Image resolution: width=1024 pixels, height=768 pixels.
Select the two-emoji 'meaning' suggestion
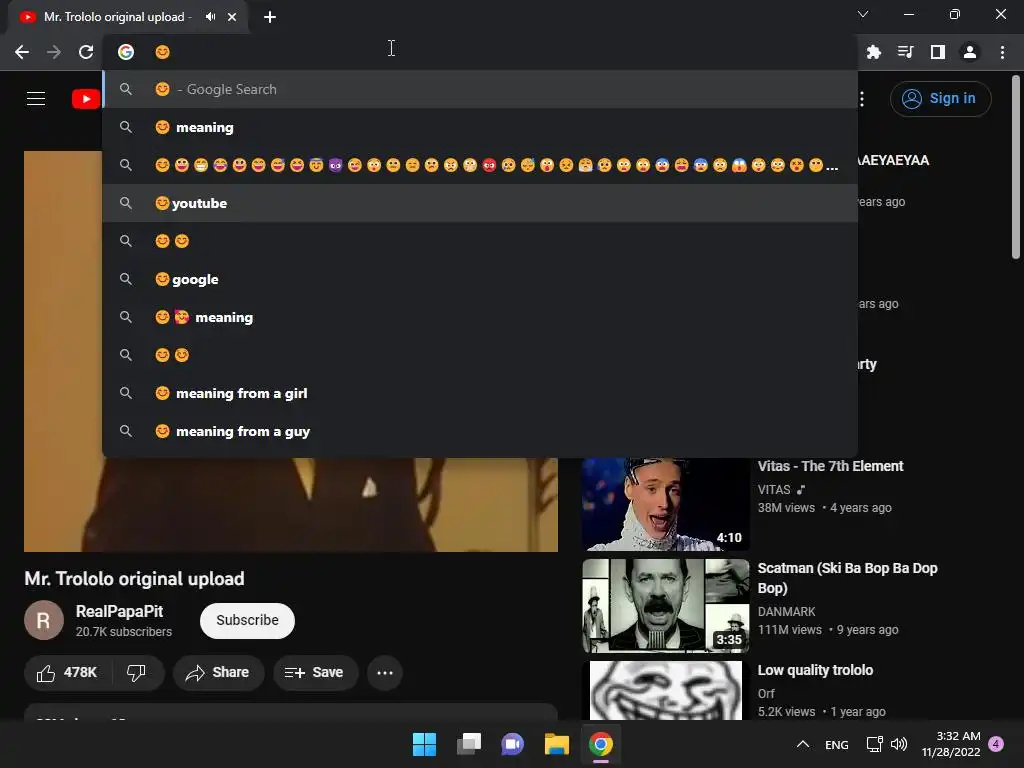(480, 317)
